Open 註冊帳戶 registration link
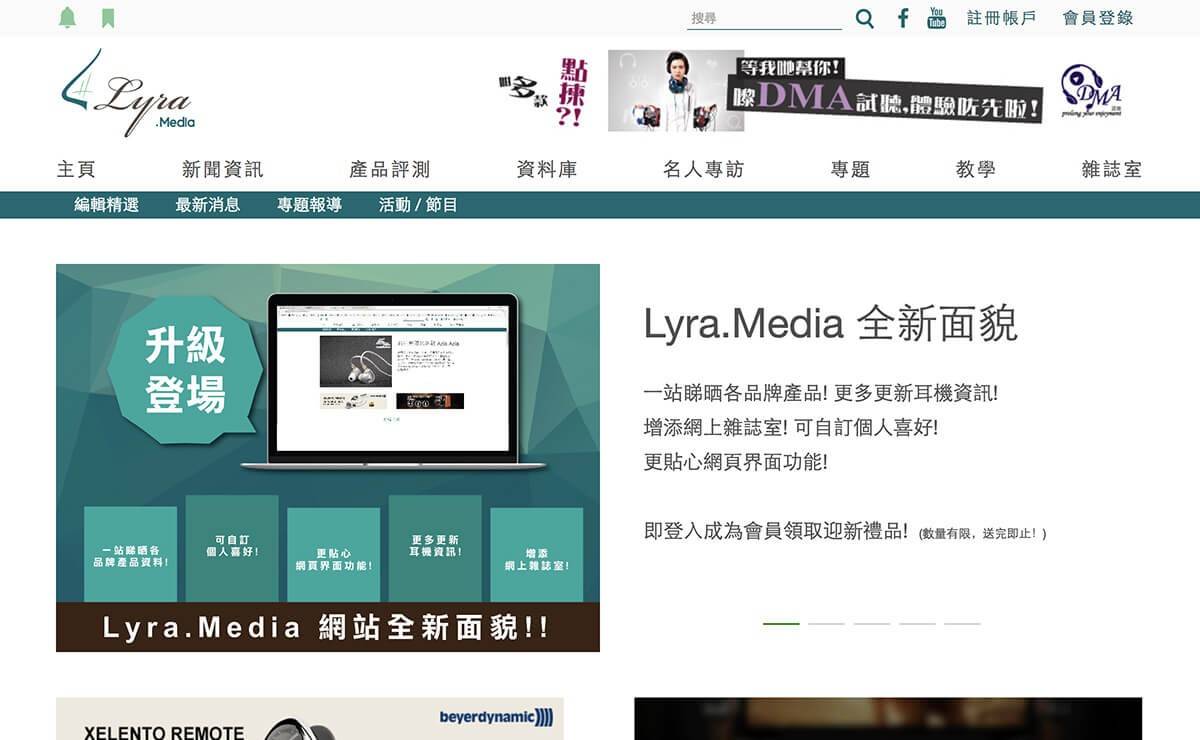The width and height of the screenshot is (1200, 740). 1001,18
